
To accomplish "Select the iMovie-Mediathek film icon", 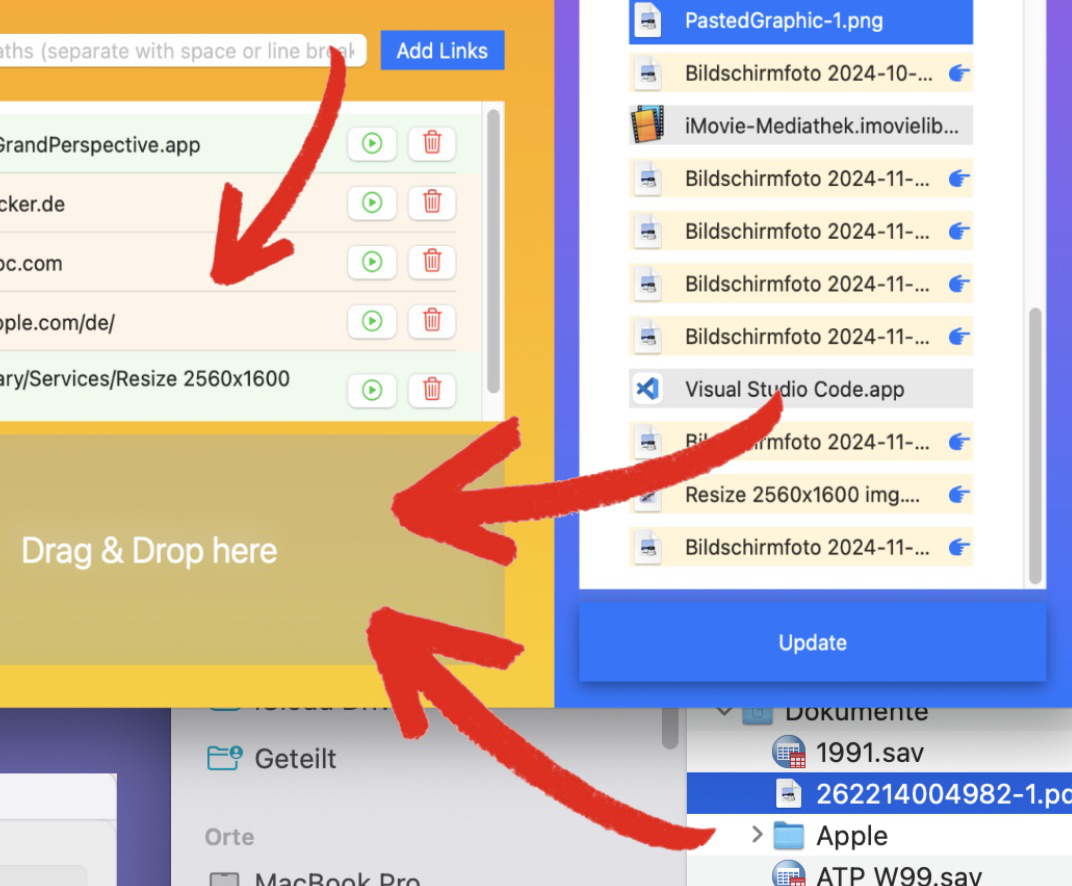I will pyautogui.click(x=648, y=126).
